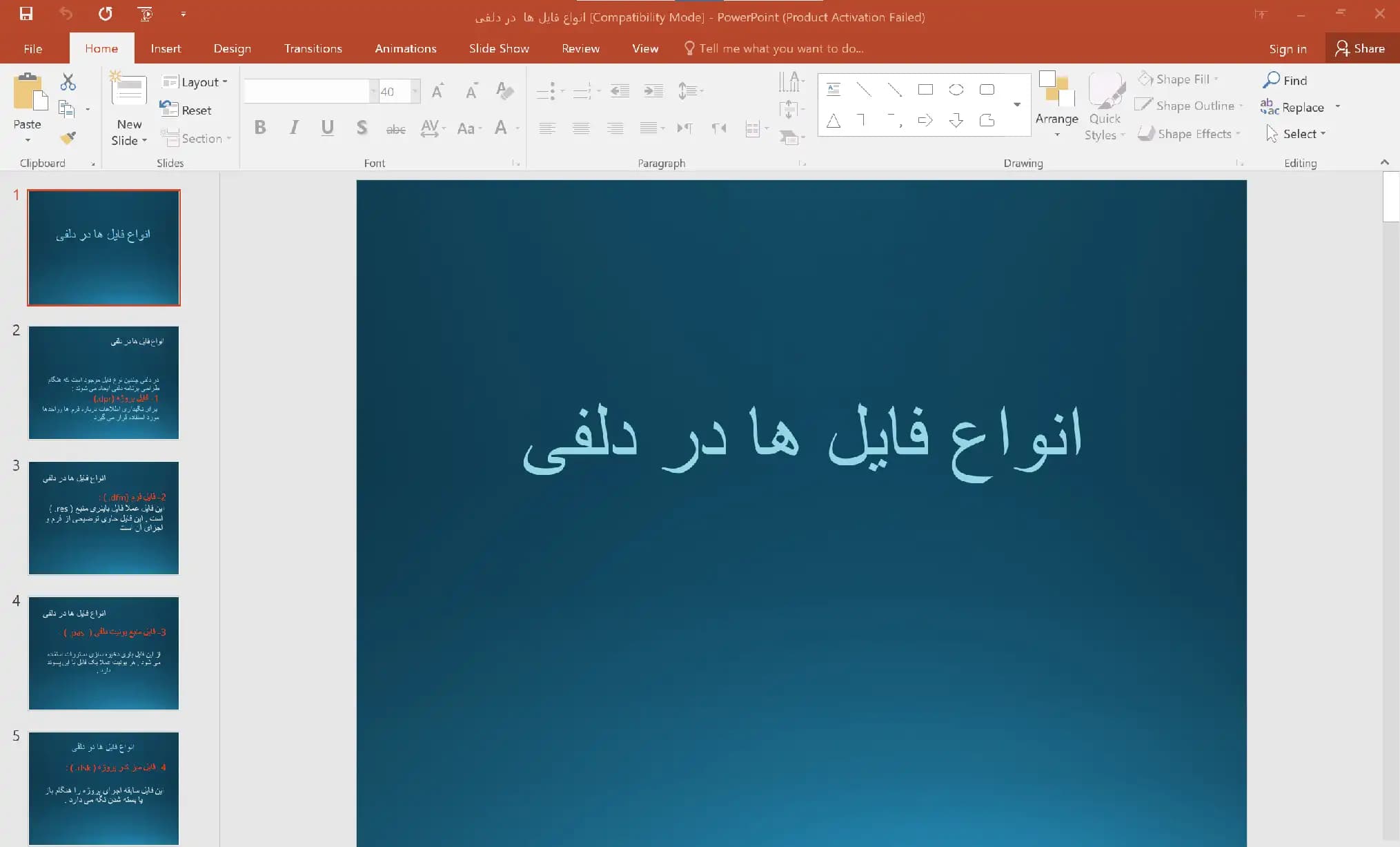Select the triangle shape in gallery
1400x847 pixels.
(834, 121)
